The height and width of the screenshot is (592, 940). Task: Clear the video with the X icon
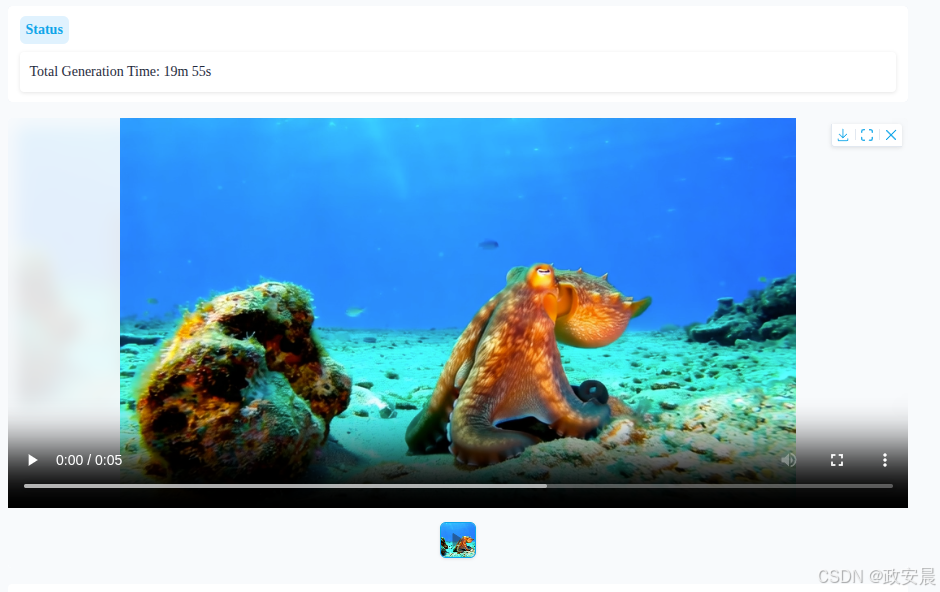tap(891, 135)
